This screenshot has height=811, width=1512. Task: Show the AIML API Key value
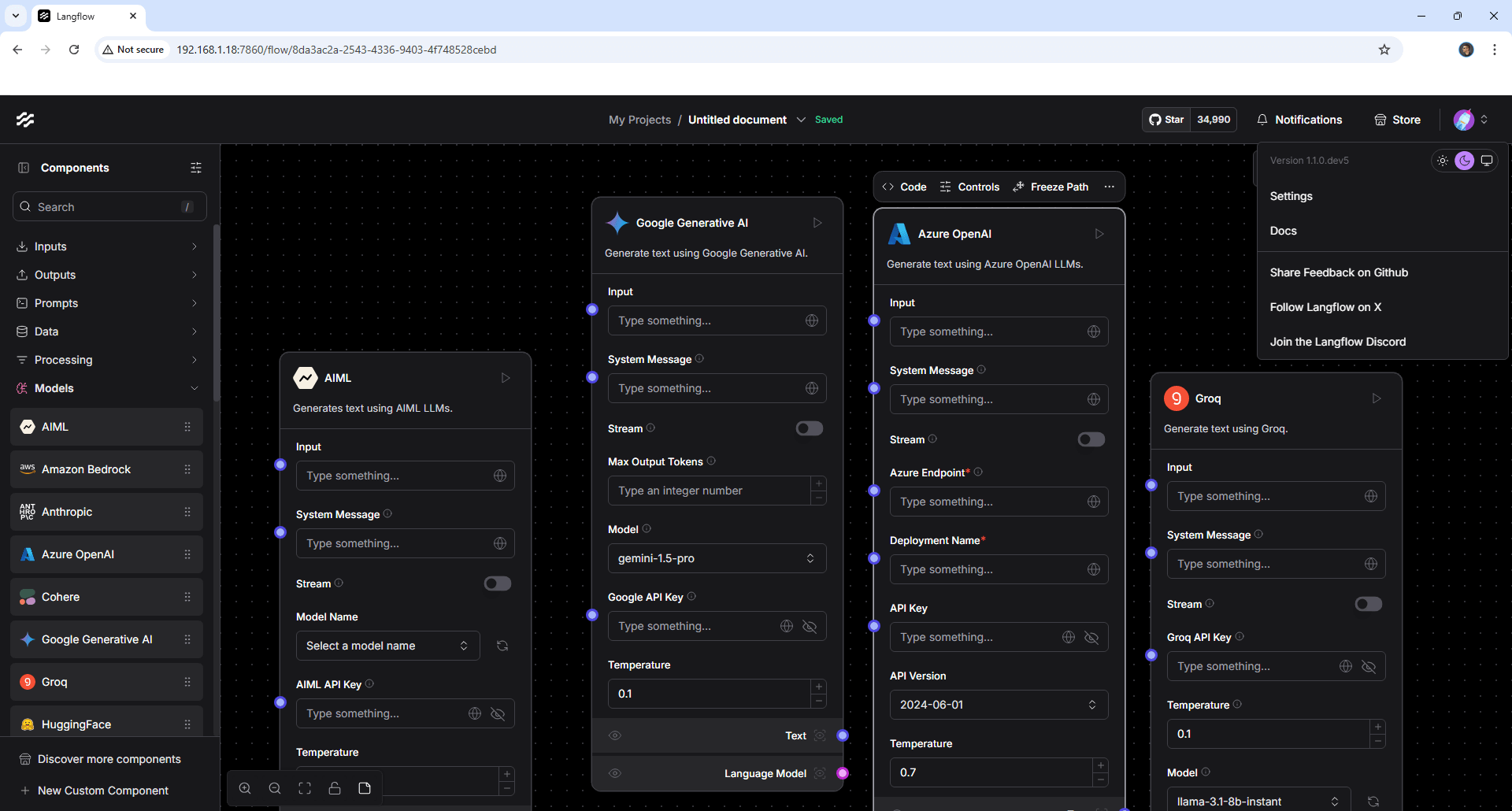pyautogui.click(x=498, y=713)
